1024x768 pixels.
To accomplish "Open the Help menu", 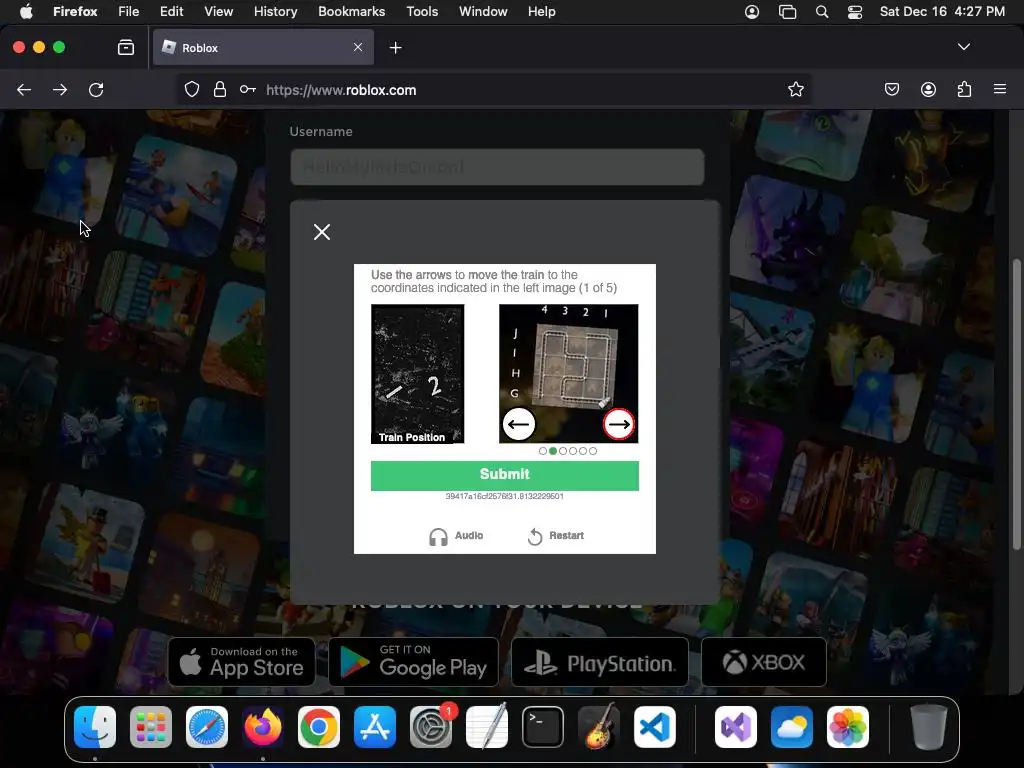I will (x=541, y=11).
